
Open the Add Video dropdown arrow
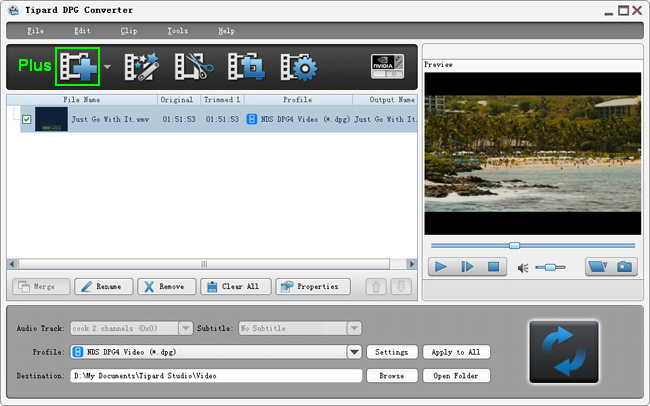[107, 67]
